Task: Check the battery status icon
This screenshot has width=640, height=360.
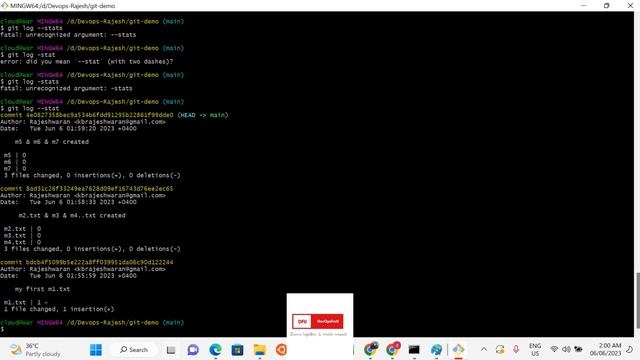Action: point(578,349)
